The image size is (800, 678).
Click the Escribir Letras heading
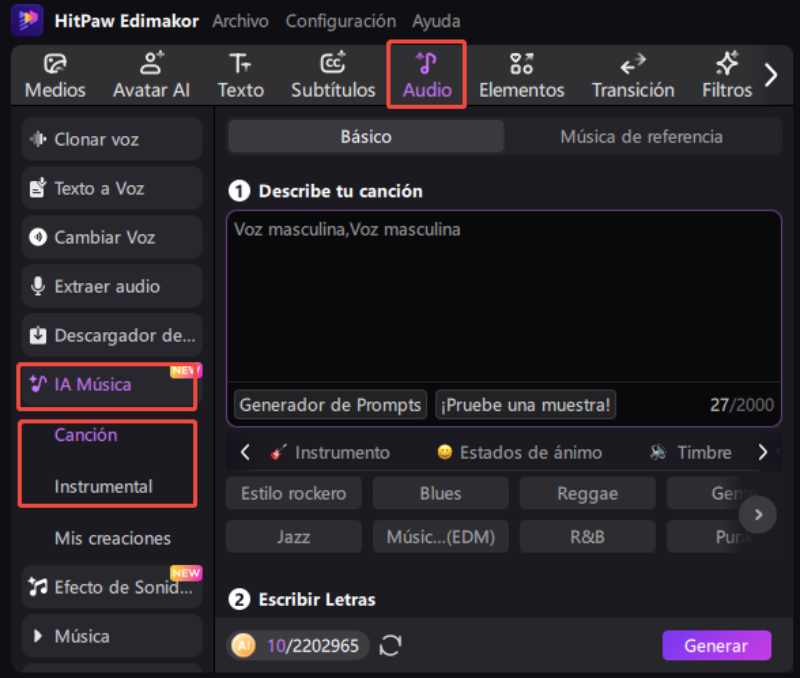317,599
